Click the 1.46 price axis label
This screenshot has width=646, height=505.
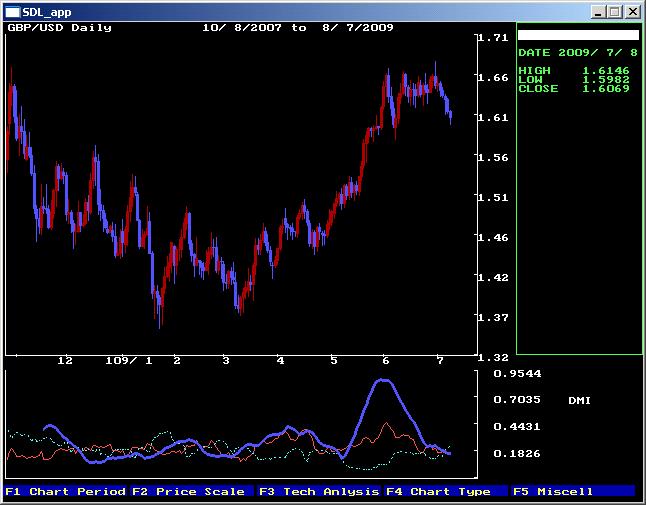(x=493, y=238)
